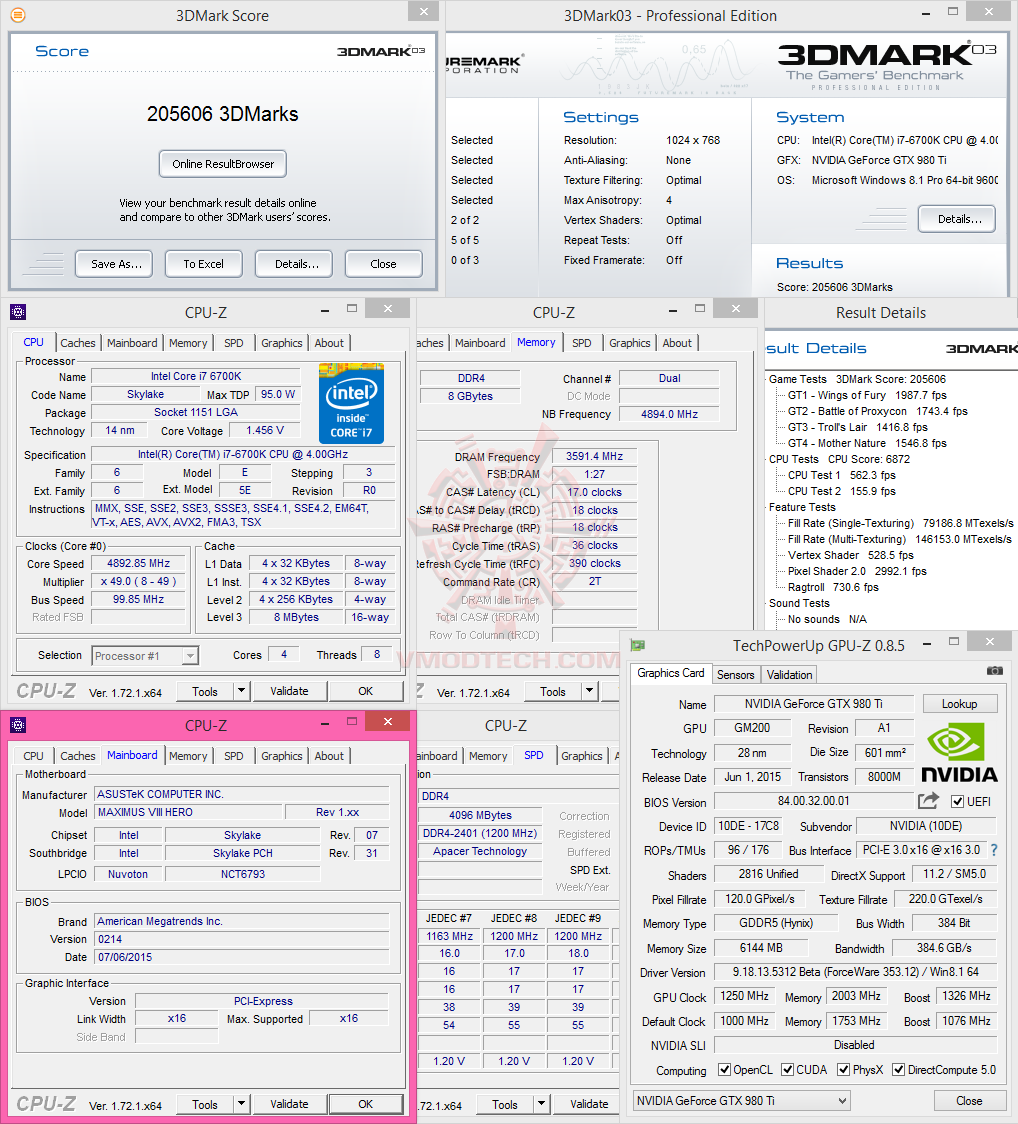Click the Bus Interface question mark icon
Viewport: 1018px width, 1124px height.
coord(993,849)
